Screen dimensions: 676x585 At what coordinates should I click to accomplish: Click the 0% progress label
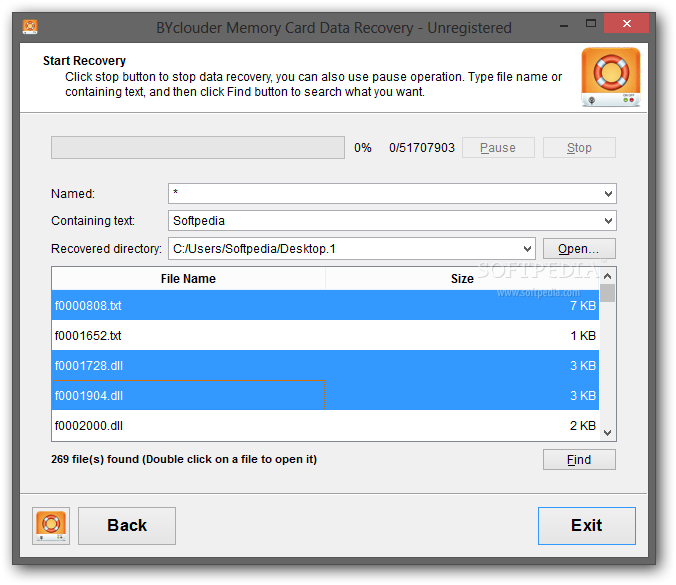[363, 148]
